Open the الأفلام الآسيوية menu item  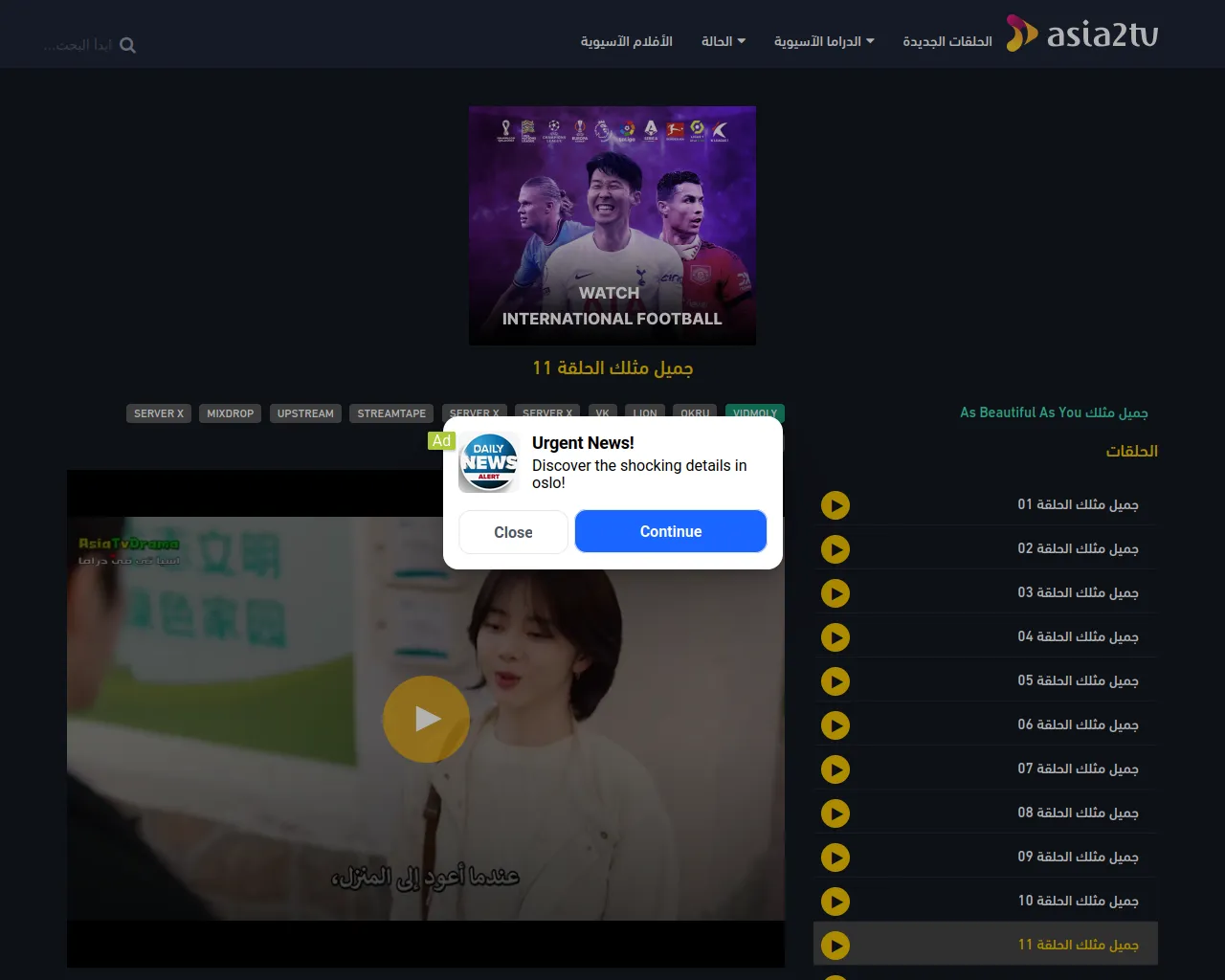tap(626, 41)
